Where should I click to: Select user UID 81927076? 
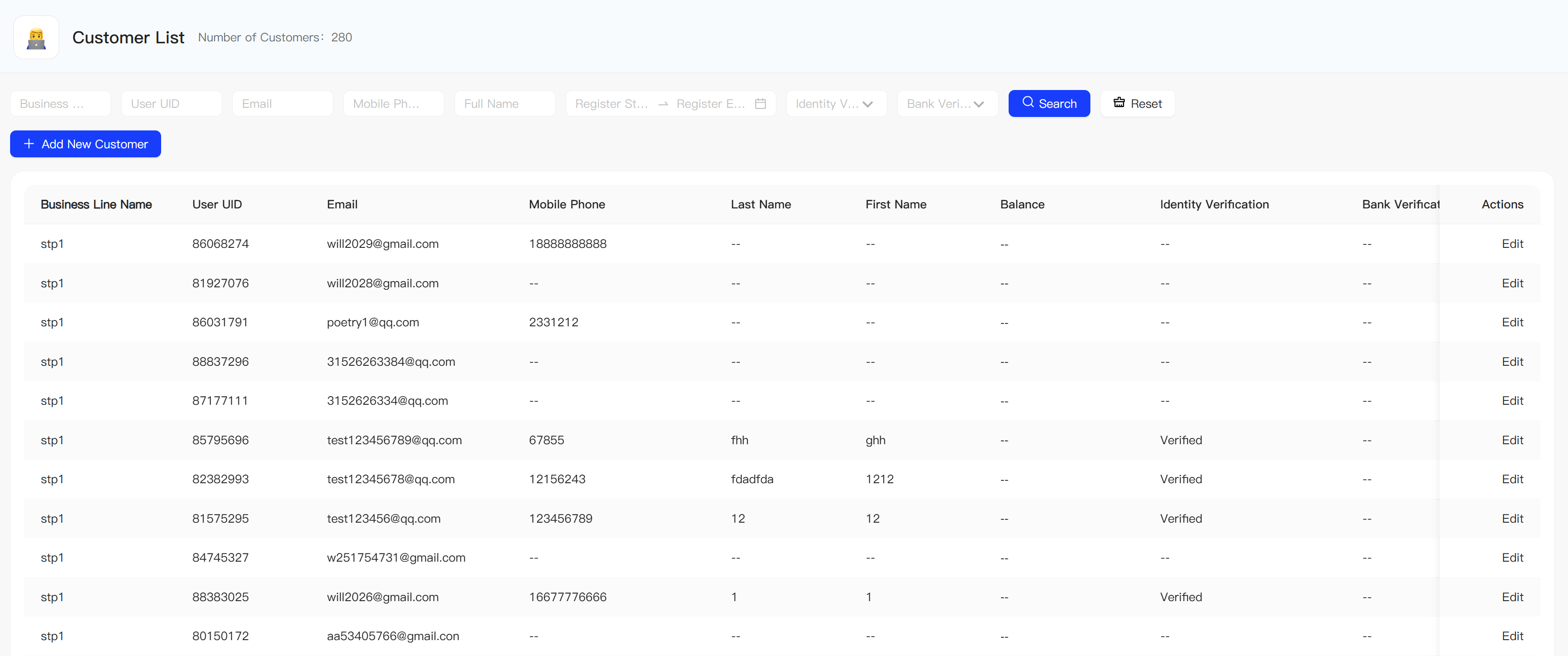220,283
